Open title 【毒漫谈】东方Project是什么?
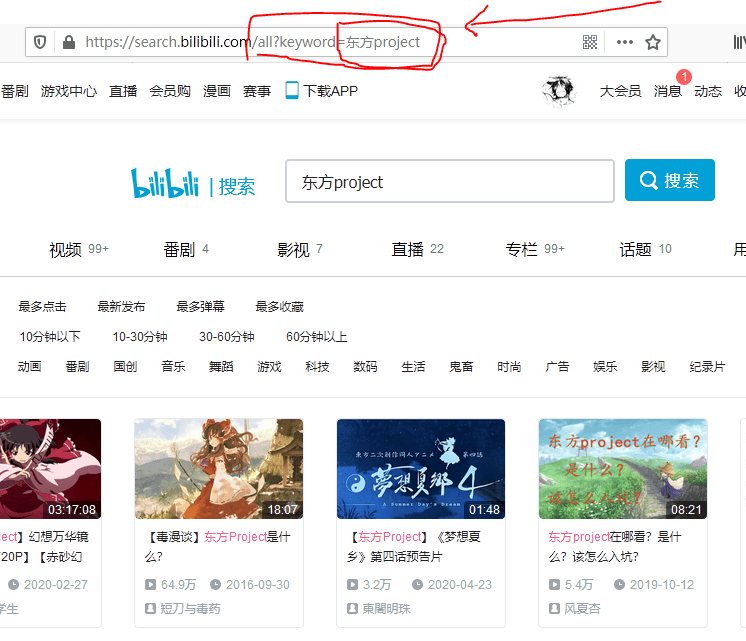 pos(217,546)
